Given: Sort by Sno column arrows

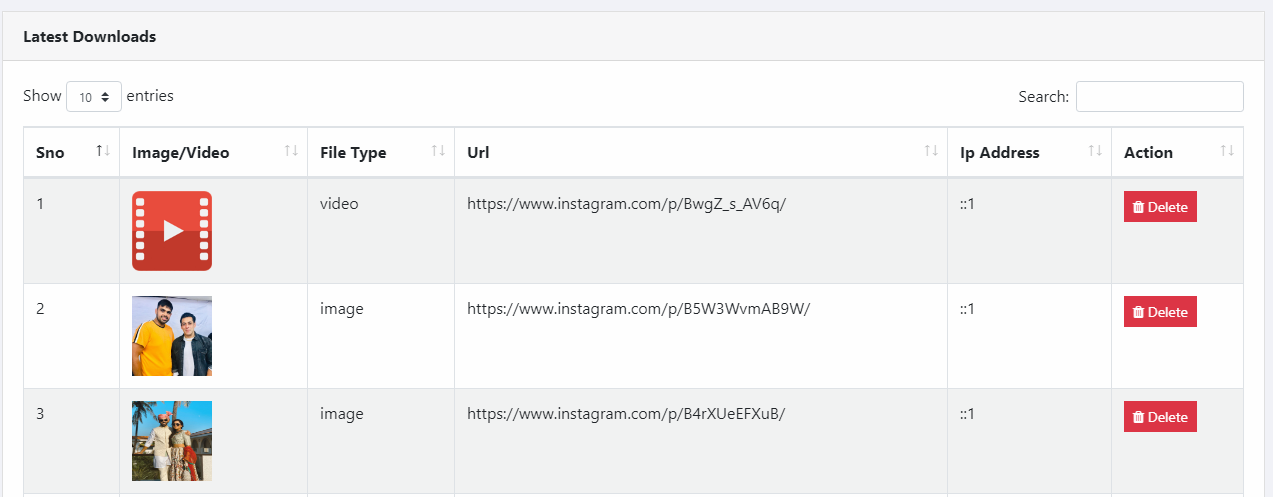Looking at the screenshot, I should coord(103,151).
